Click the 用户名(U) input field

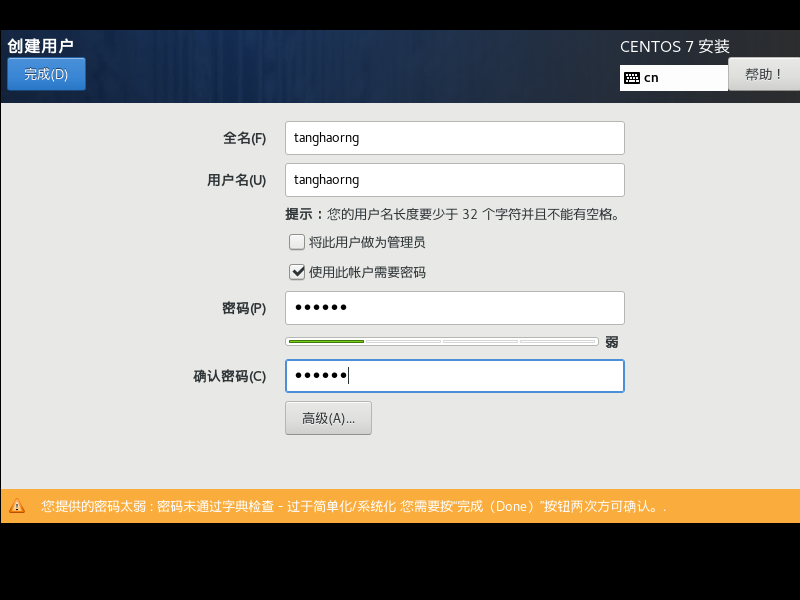[x=454, y=180]
